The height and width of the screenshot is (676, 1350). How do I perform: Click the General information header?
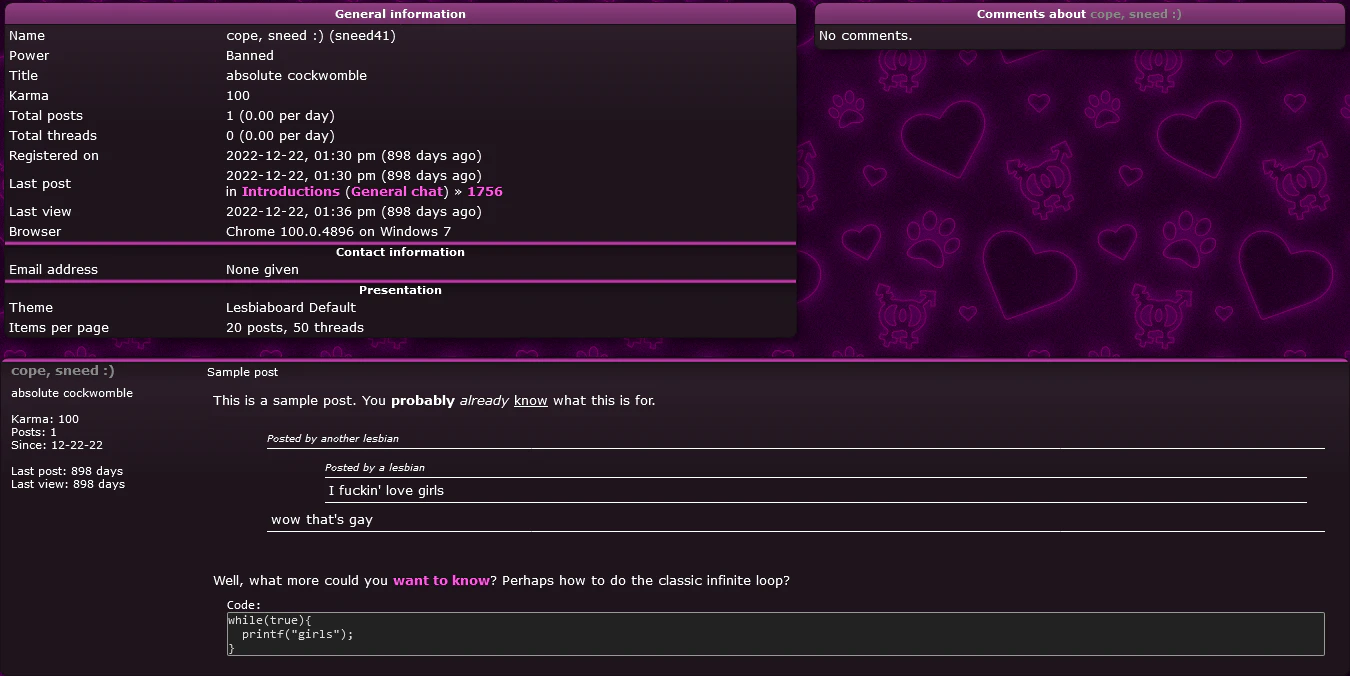[x=400, y=14]
